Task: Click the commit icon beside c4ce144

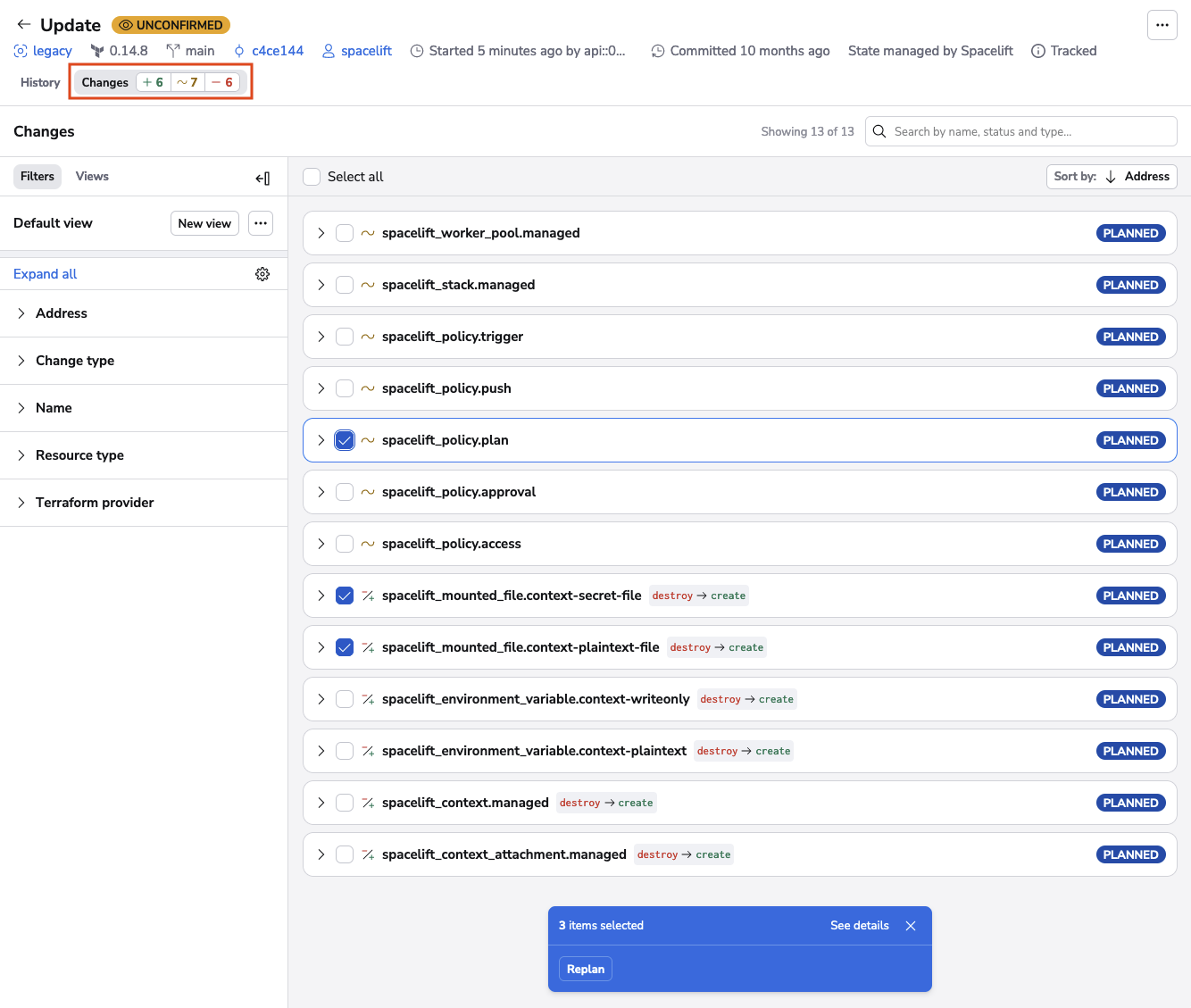Action: click(x=237, y=51)
